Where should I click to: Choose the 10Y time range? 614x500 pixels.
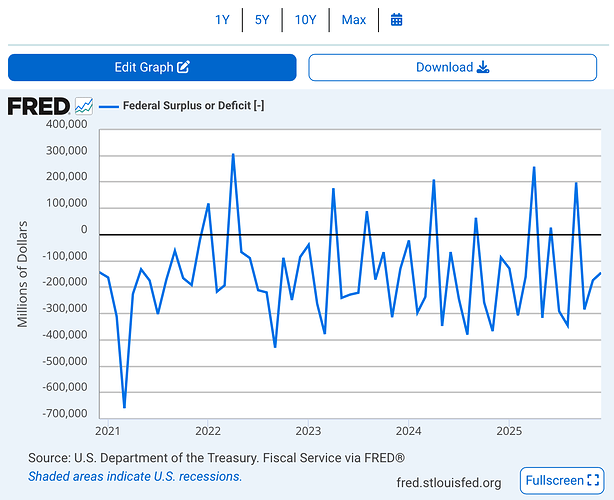pos(305,20)
